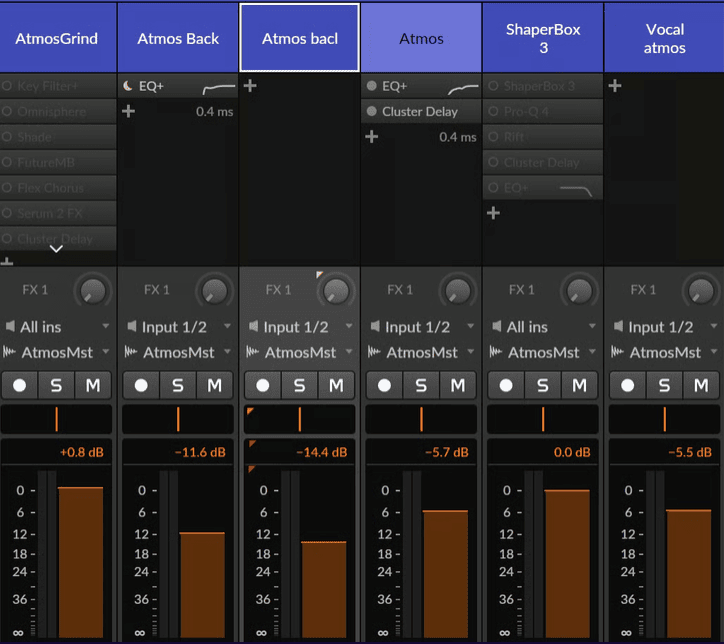The width and height of the screenshot is (724, 644).
Task: Open EQ+ curve thumbnail on ShaperBox 3
Action: tap(576, 190)
